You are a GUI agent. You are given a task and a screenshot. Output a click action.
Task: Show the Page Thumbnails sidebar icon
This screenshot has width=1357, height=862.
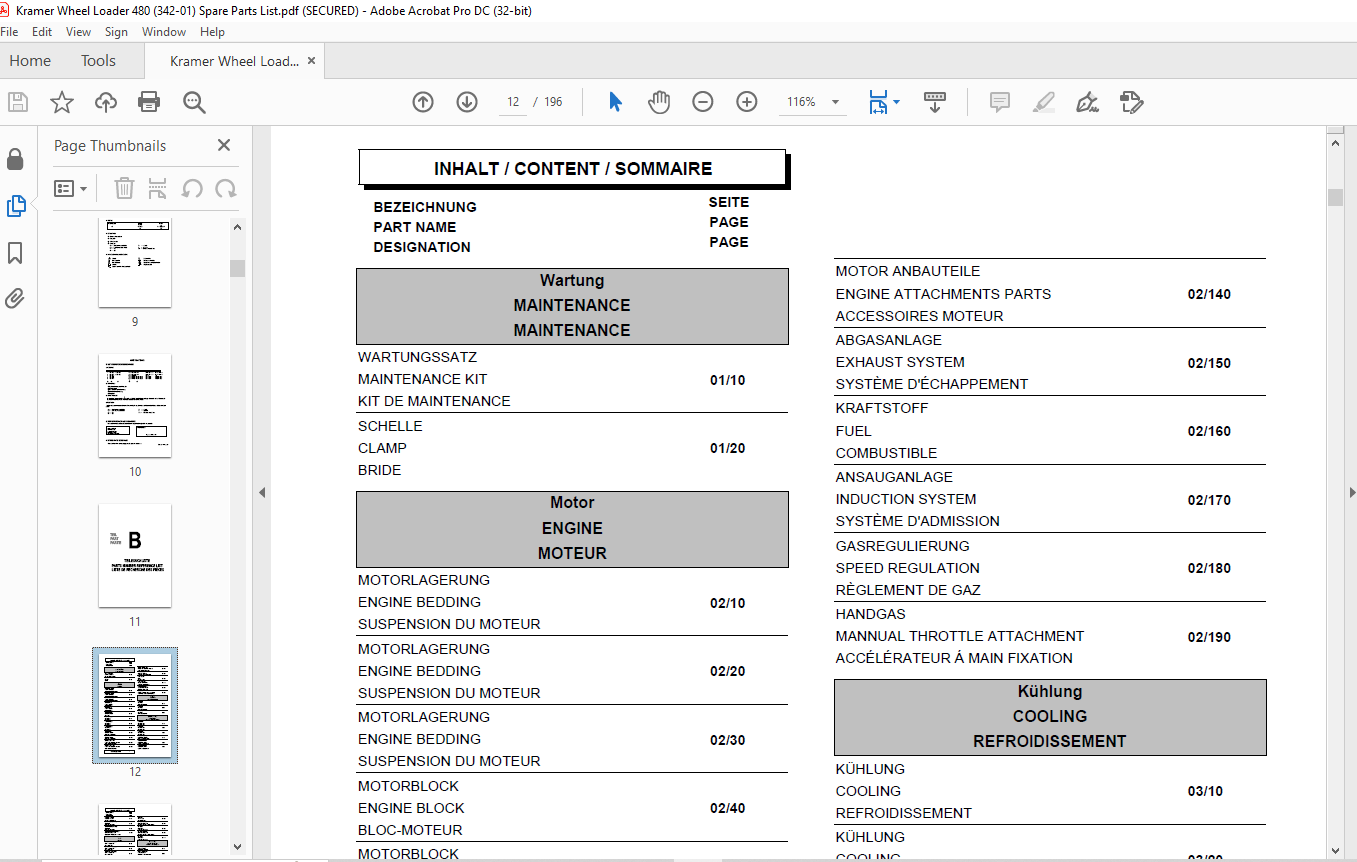tap(15, 206)
